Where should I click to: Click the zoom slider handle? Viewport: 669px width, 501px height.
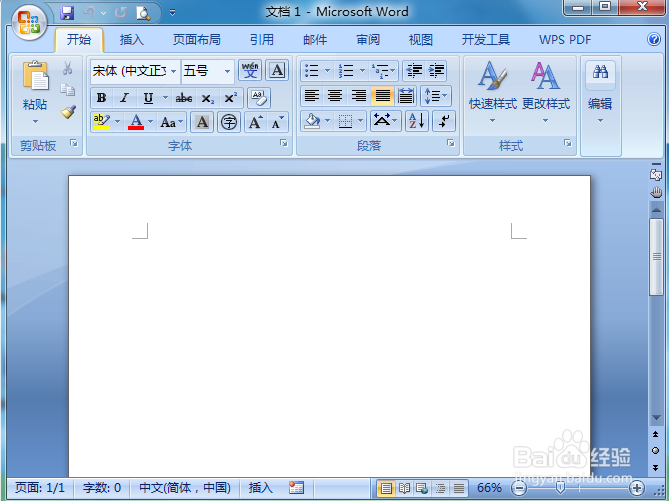point(560,487)
